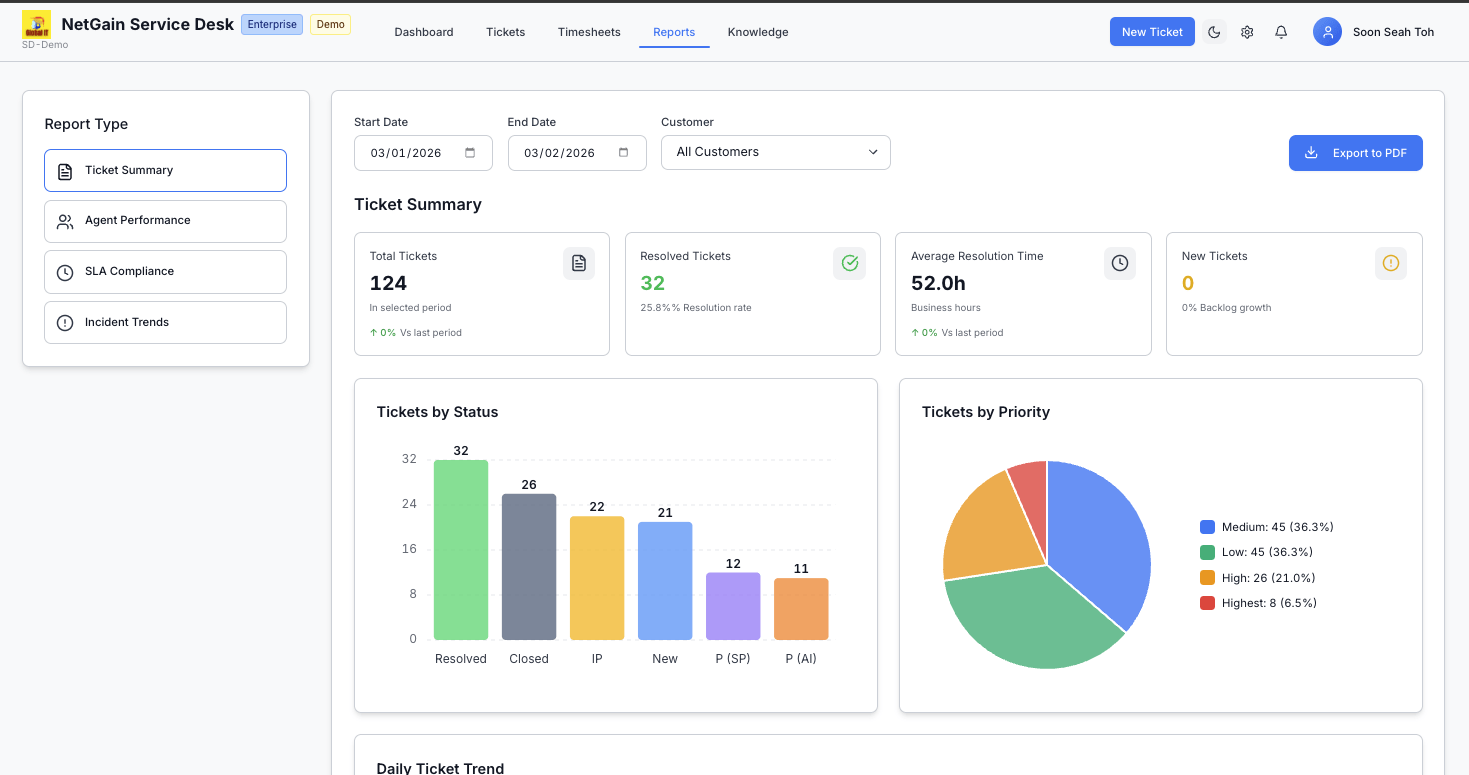
Task: Export the report with Export to PDF
Action: point(1355,153)
